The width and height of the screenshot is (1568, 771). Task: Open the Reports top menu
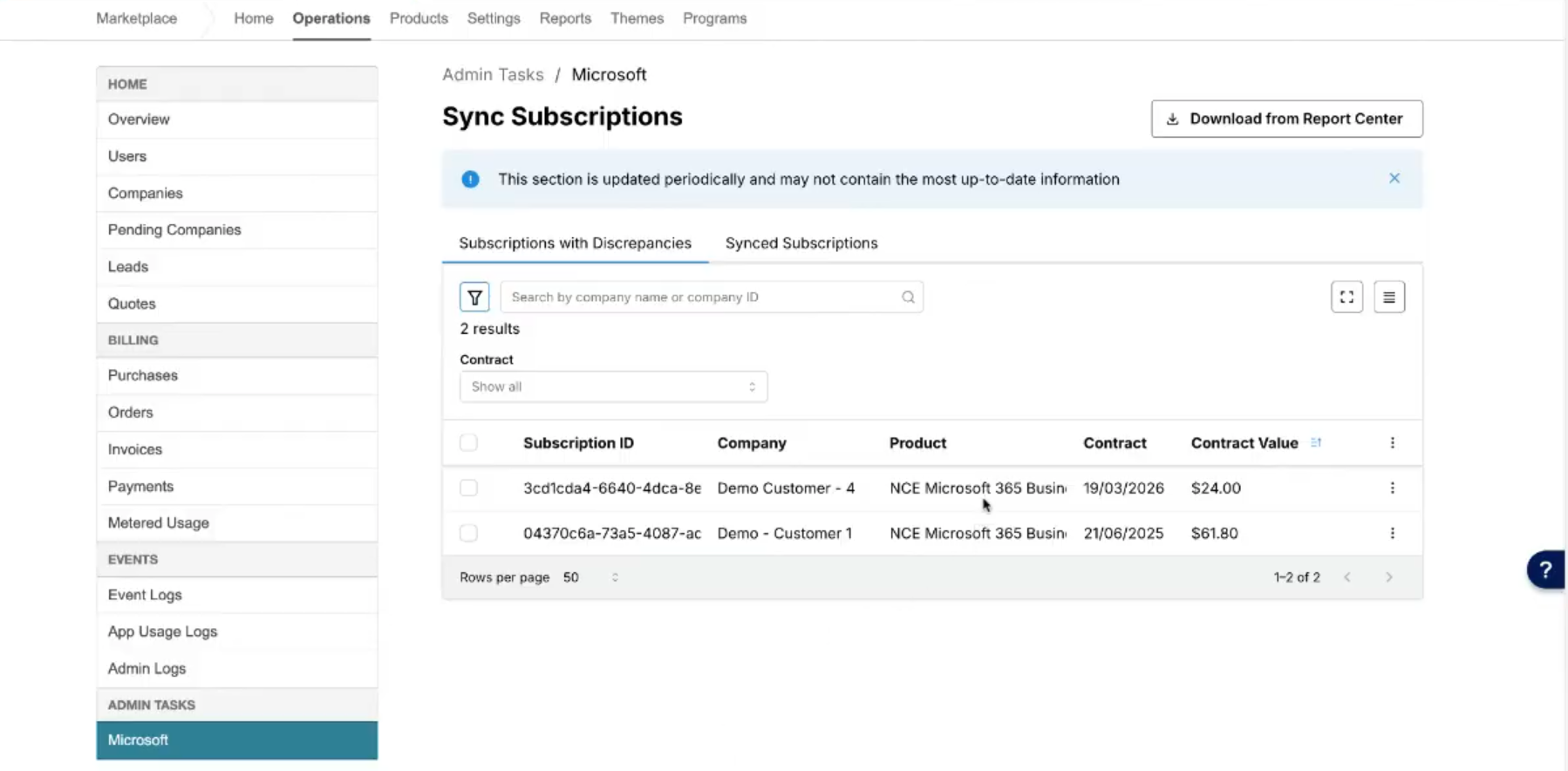565,18
